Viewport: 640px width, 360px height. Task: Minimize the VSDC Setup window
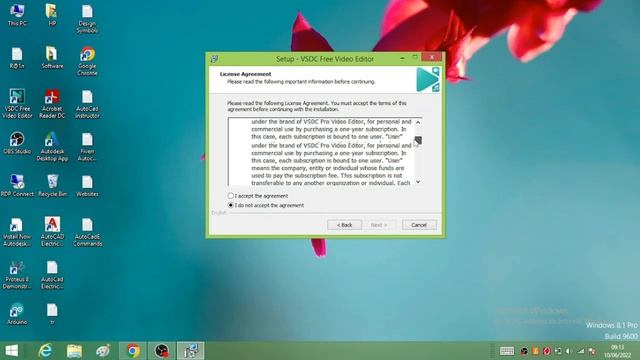coord(402,58)
